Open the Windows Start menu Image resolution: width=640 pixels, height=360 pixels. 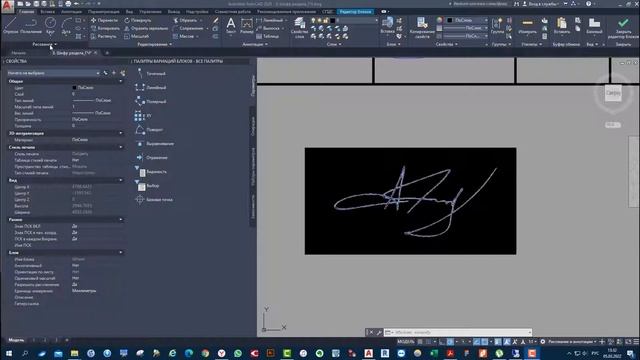[x=9, y=353]
